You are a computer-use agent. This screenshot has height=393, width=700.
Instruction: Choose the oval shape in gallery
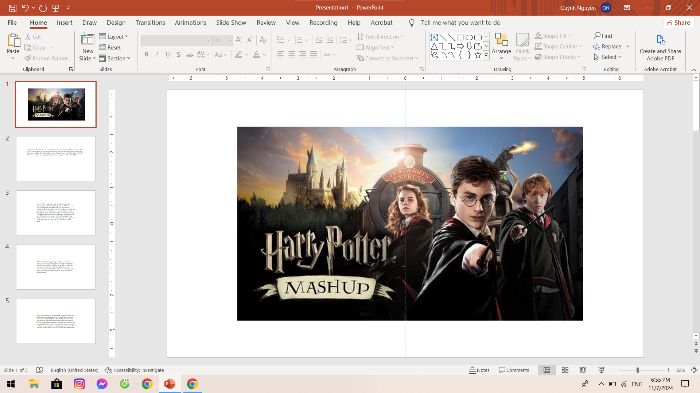469,37
